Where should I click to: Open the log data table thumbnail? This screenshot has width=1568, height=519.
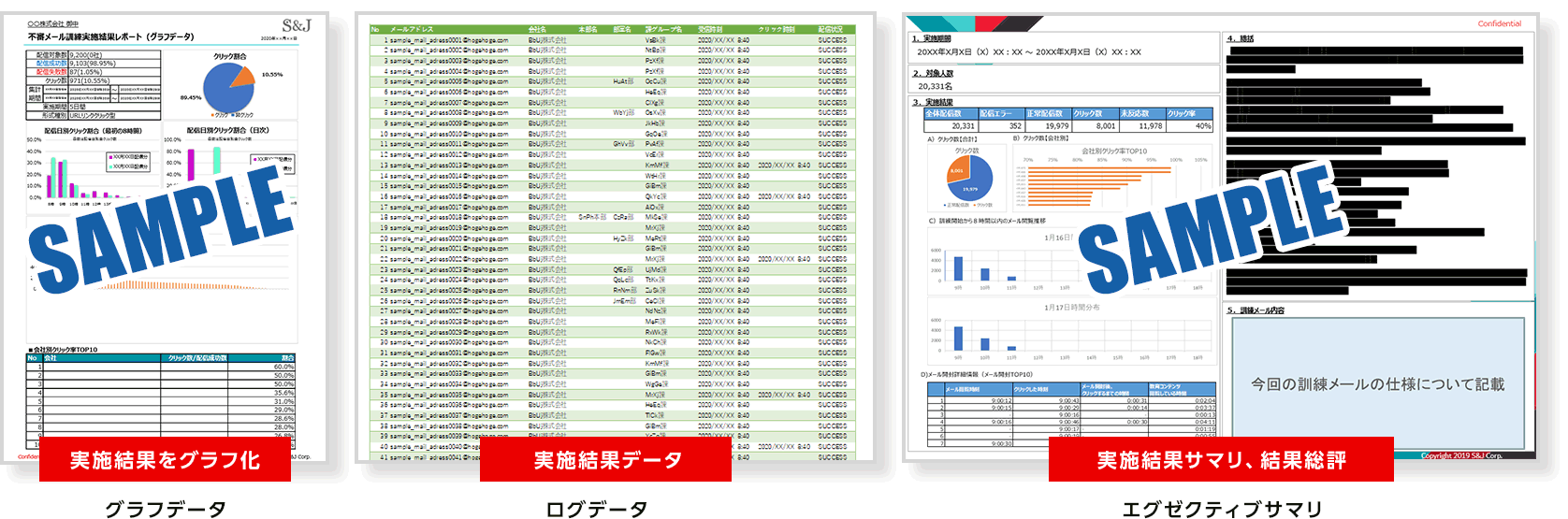(x=615, y=238)
